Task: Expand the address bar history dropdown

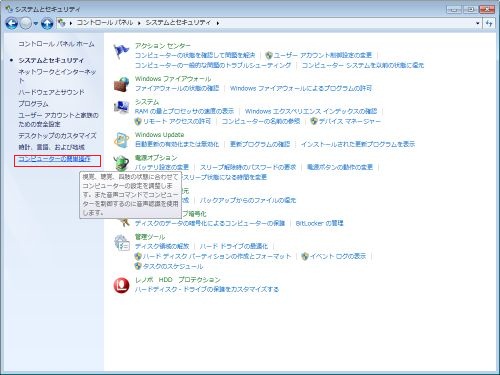Action: pos(478,23)
